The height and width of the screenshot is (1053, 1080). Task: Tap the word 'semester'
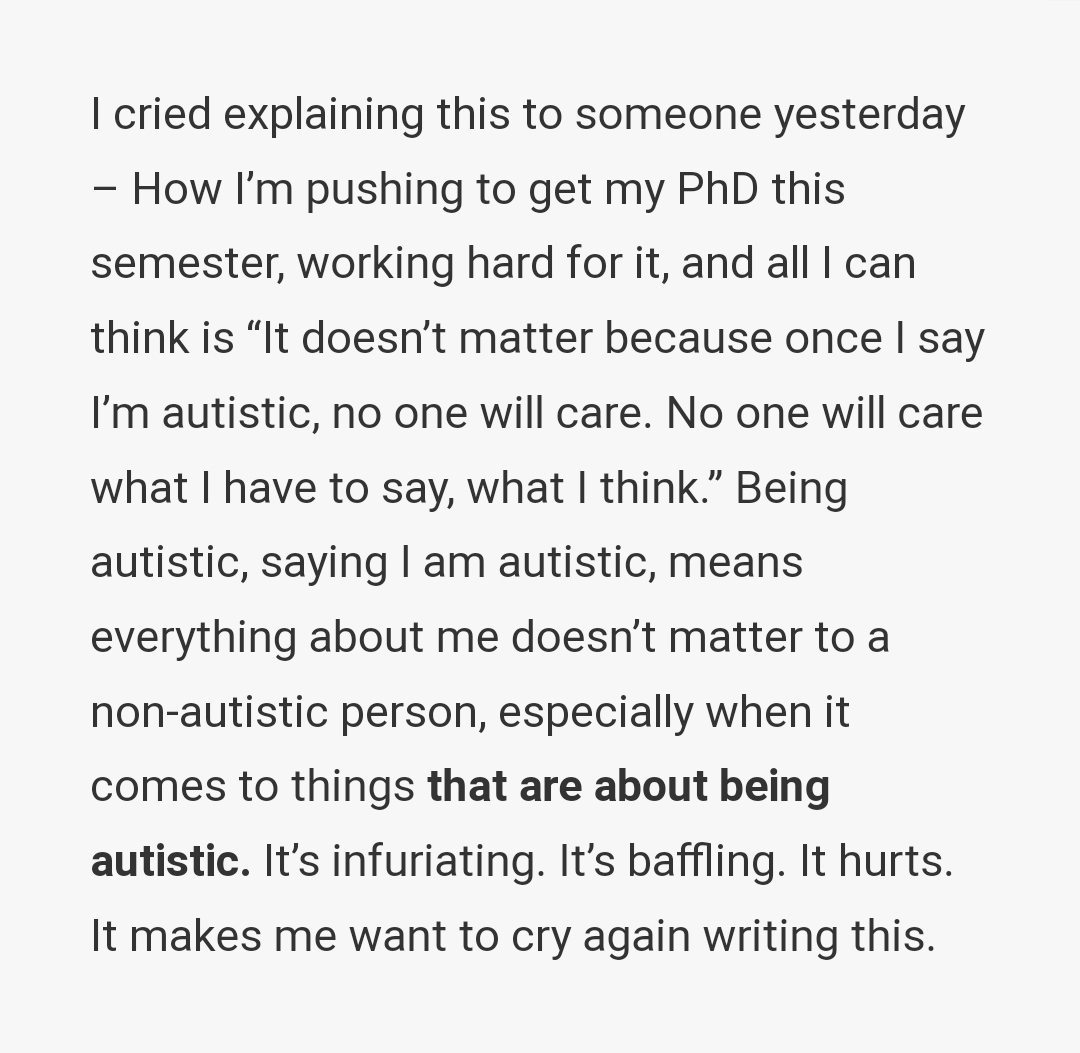coord(186,264)
